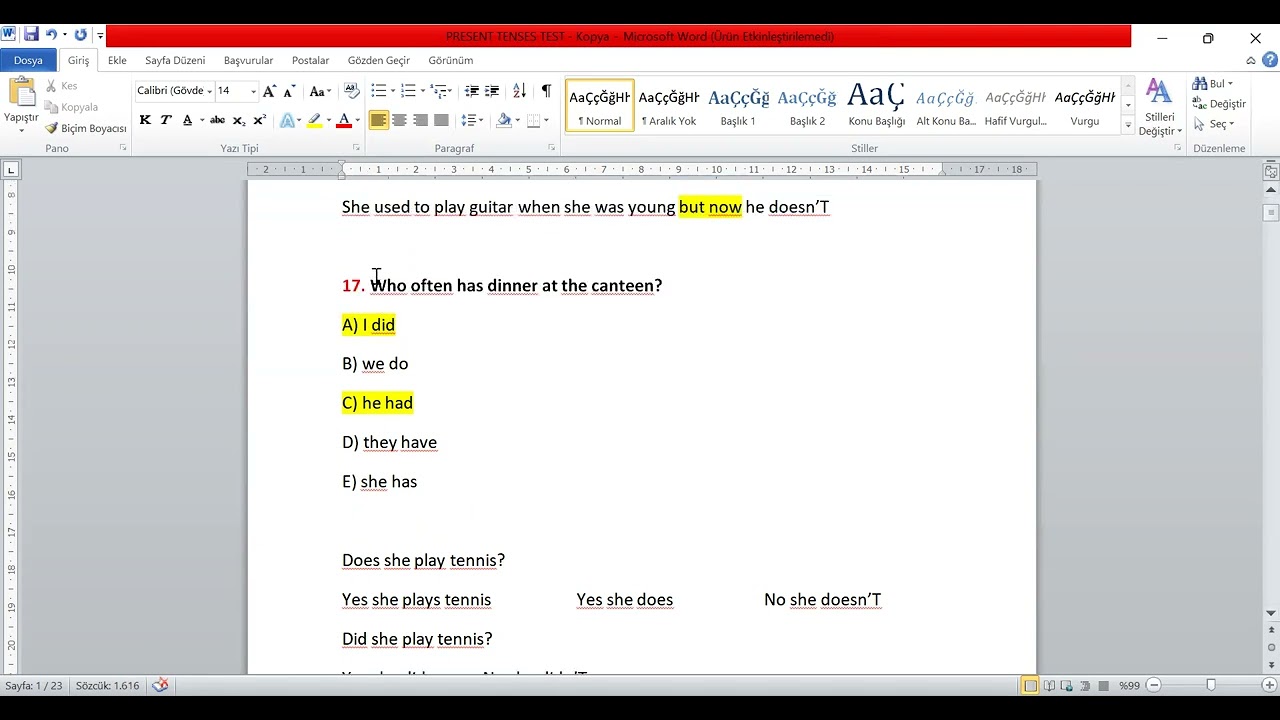Screen dimensions: 1280x720
Task: Shrink font size with the small A button
Action: 289,91
